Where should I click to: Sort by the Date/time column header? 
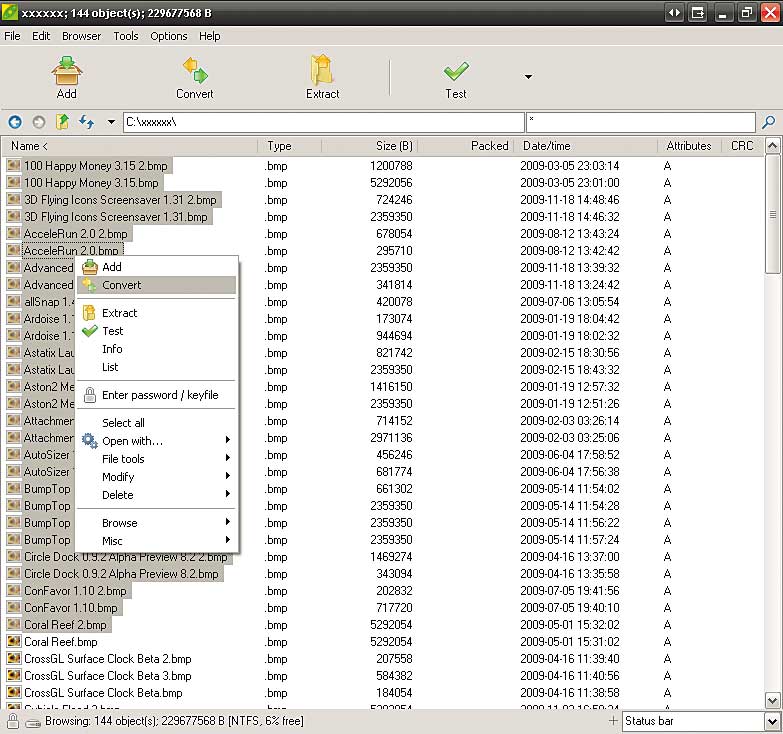pyautogui.click(x=586, y=146)
